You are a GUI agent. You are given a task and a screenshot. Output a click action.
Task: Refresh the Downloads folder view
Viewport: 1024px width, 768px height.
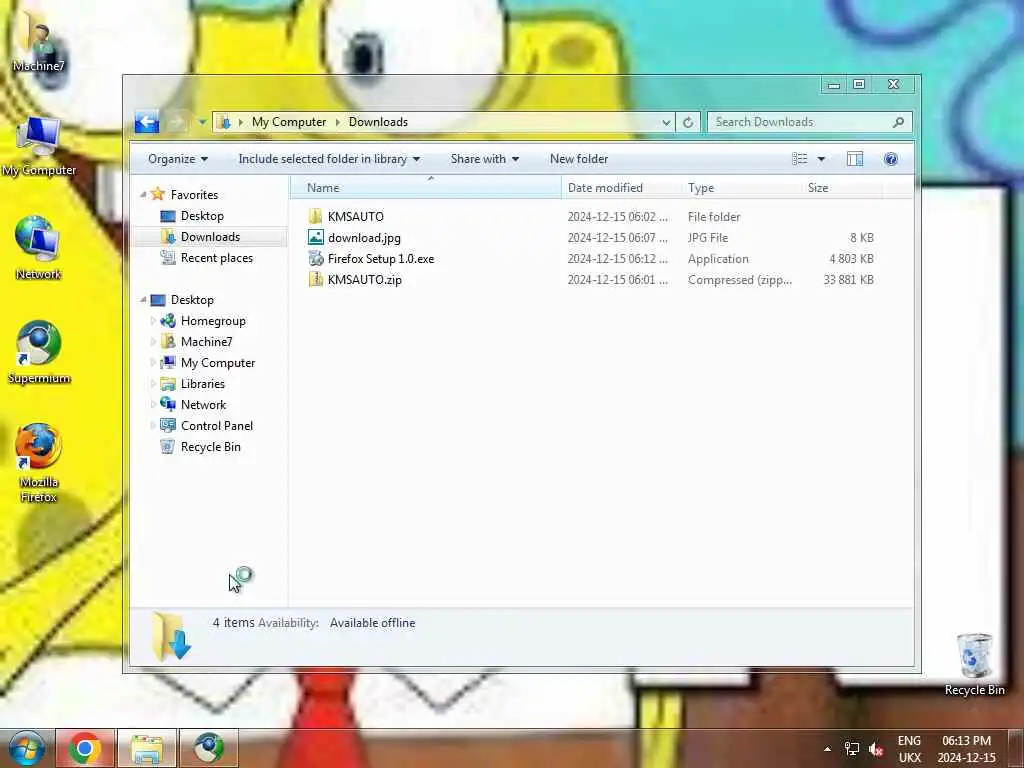pos(688,122)
